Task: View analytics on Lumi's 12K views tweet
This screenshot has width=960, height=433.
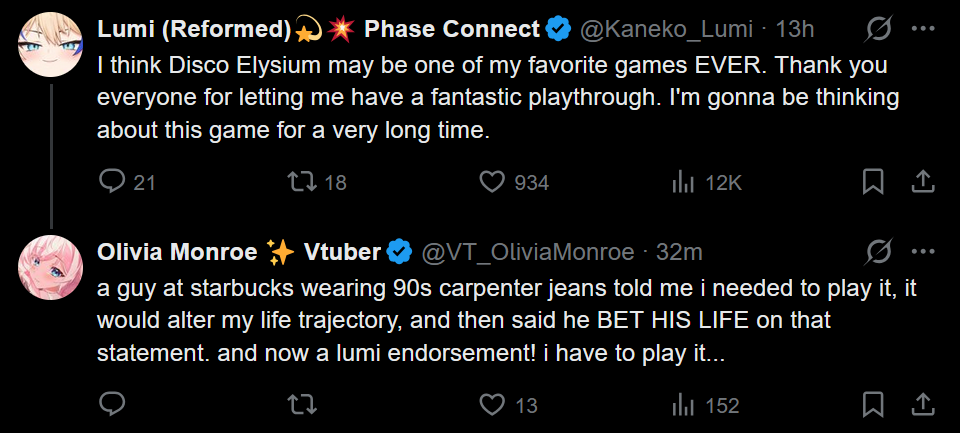Action: [x=683, y=182]
